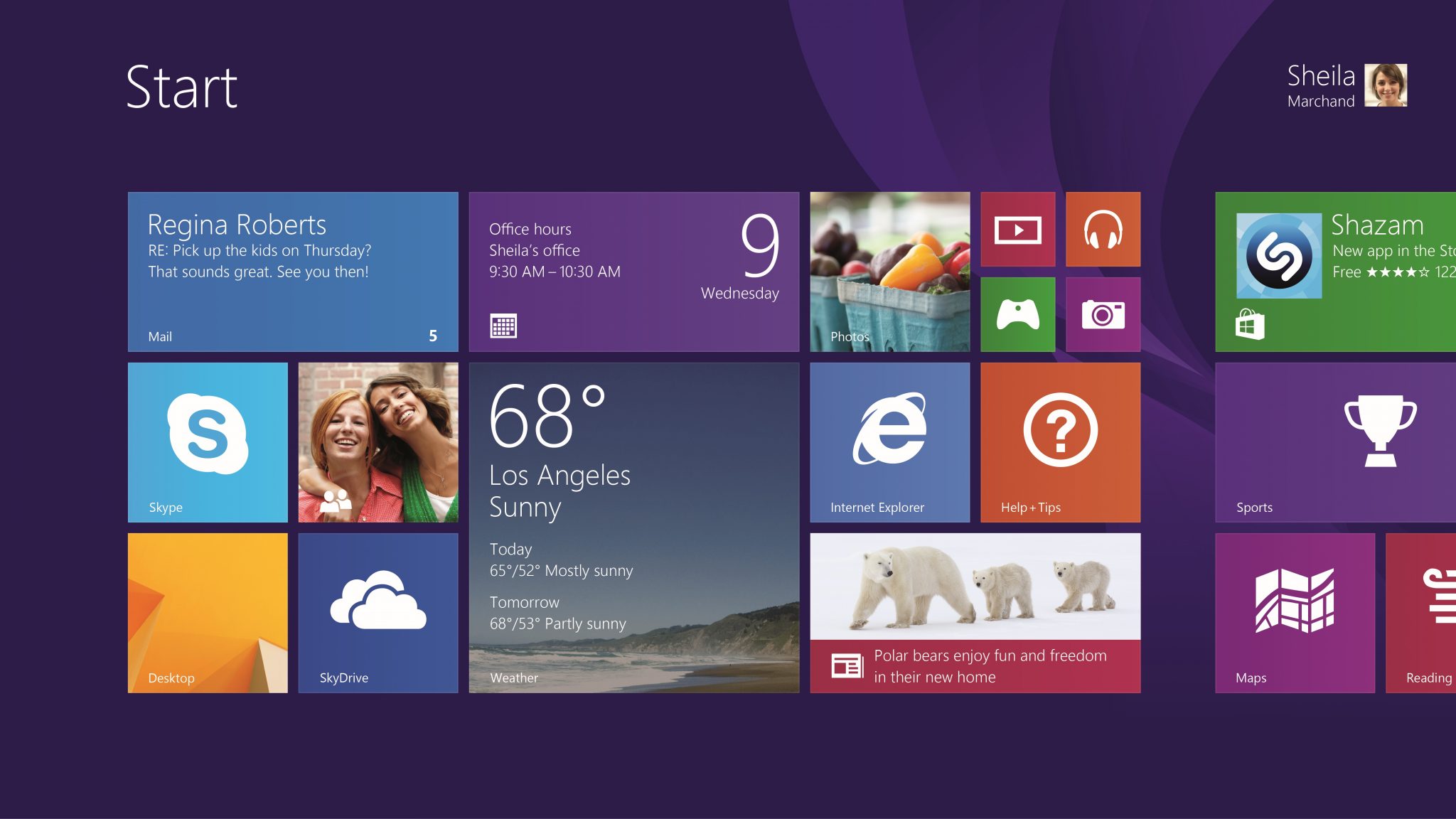Open the Maps tile
The height and width of the screenshot is (819, 1456).
1295,611
